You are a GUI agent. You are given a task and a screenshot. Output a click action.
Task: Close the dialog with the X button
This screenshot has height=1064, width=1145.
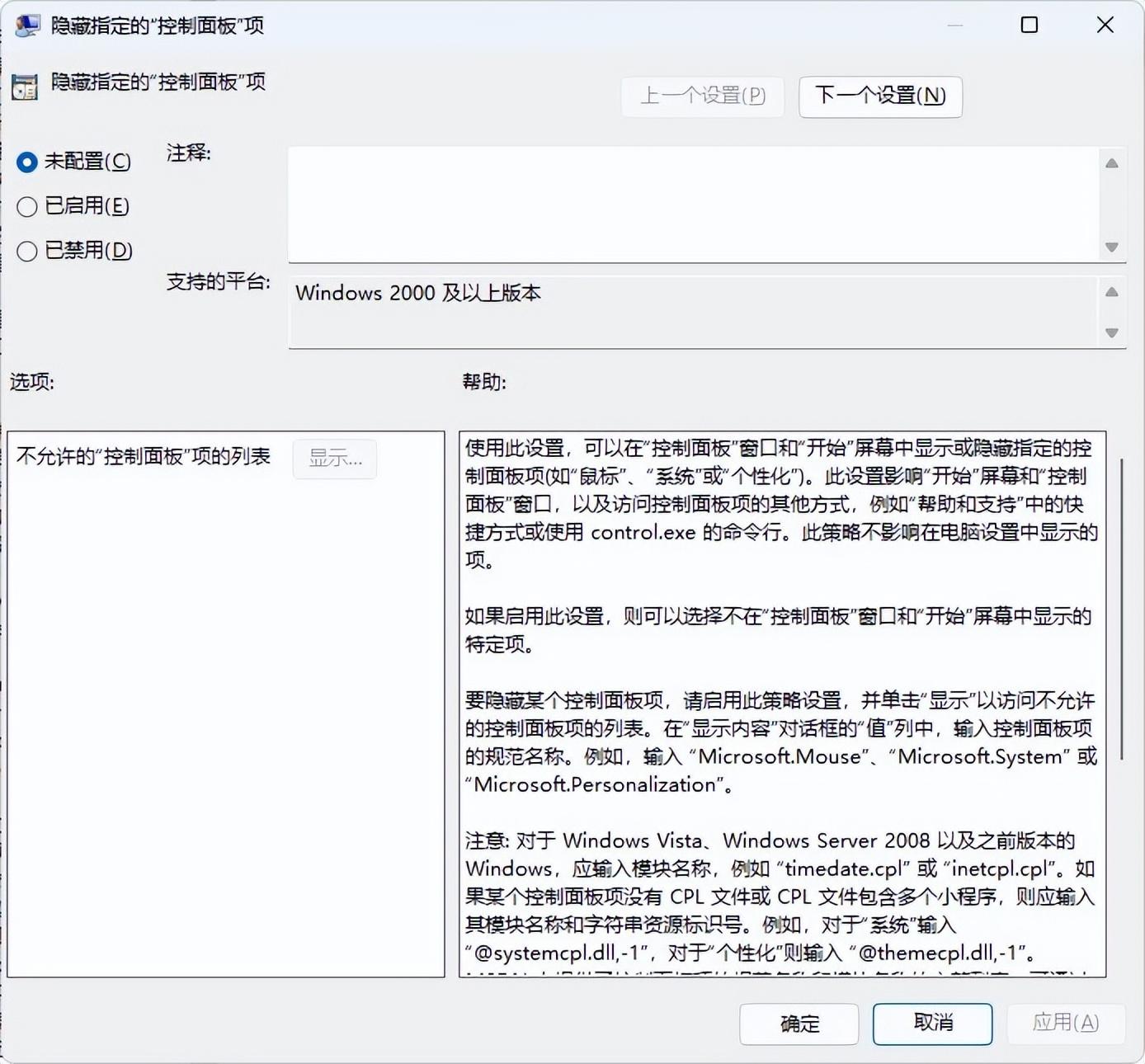coord(1105,26)
